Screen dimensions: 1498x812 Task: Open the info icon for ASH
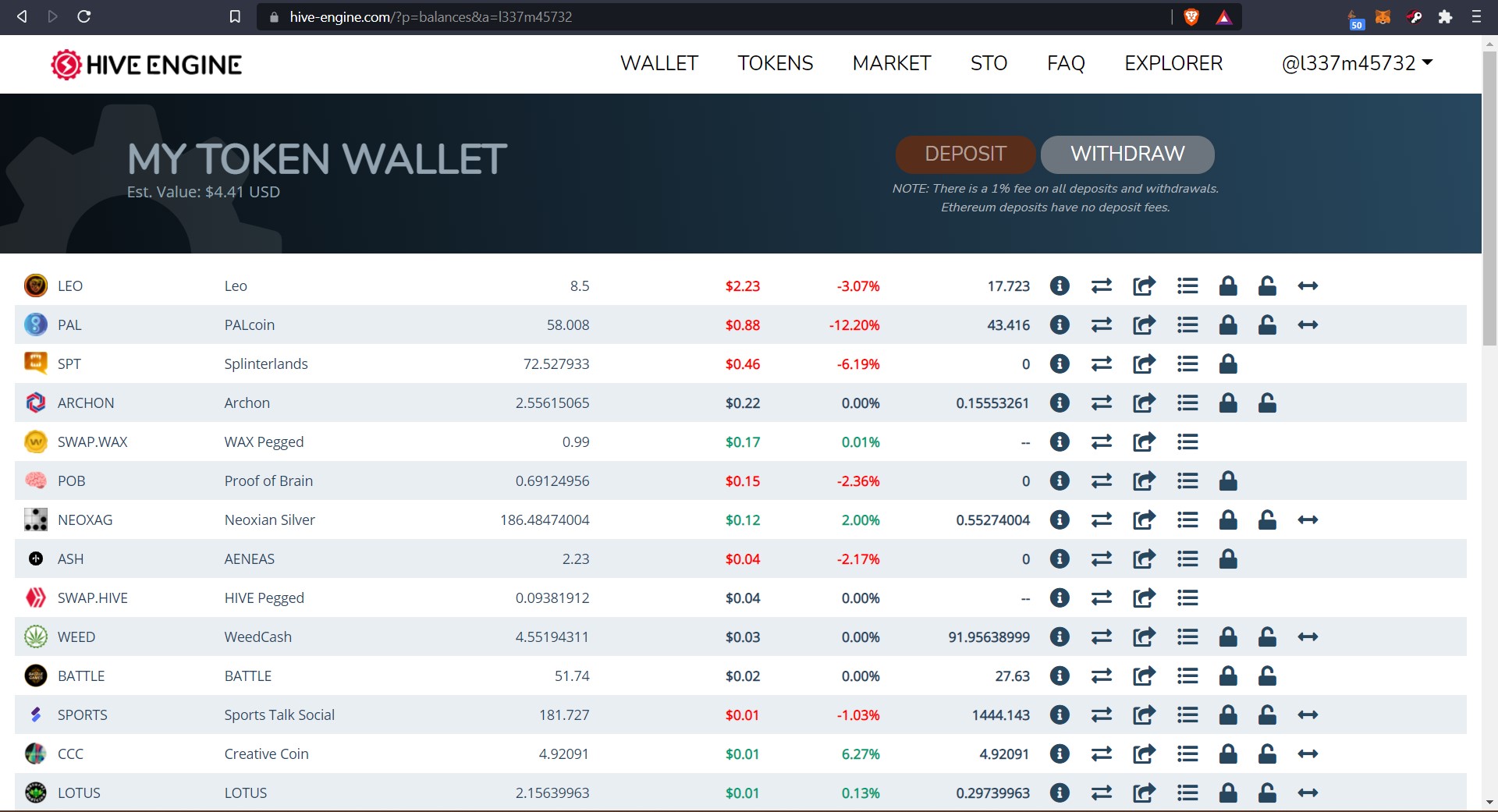click(1060, 558)
